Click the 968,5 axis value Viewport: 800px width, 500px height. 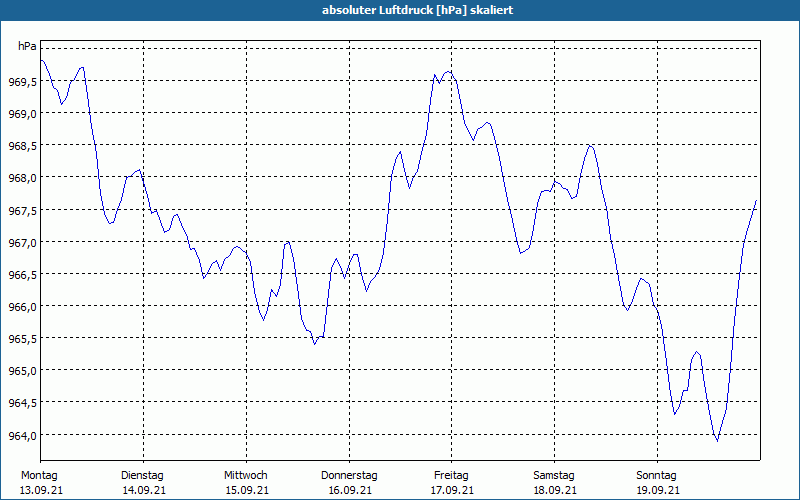pyautogui.click(x=23, y=146)
